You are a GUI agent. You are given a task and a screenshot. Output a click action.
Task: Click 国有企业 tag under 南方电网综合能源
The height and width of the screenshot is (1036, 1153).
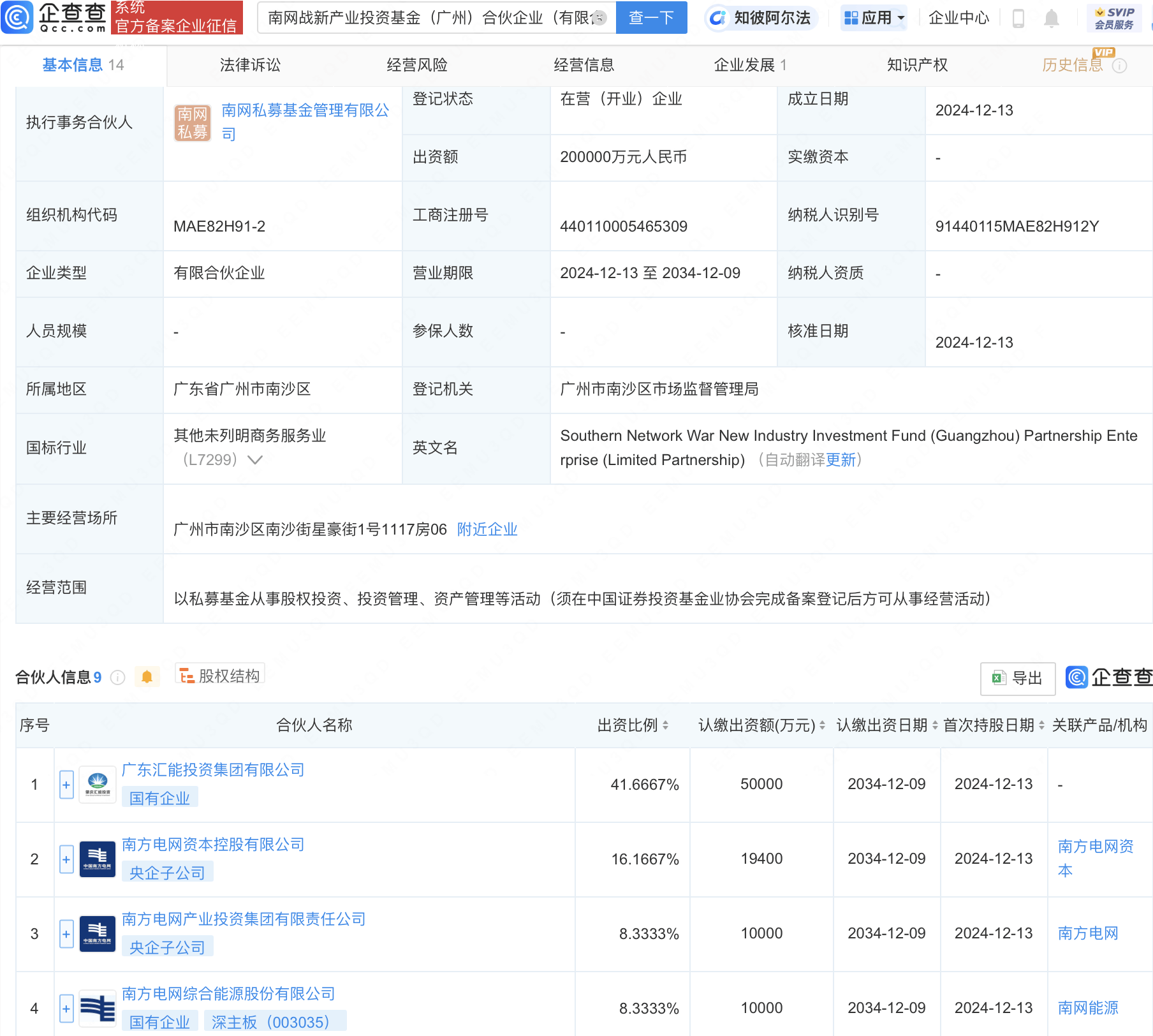(x=159, y=1022)
